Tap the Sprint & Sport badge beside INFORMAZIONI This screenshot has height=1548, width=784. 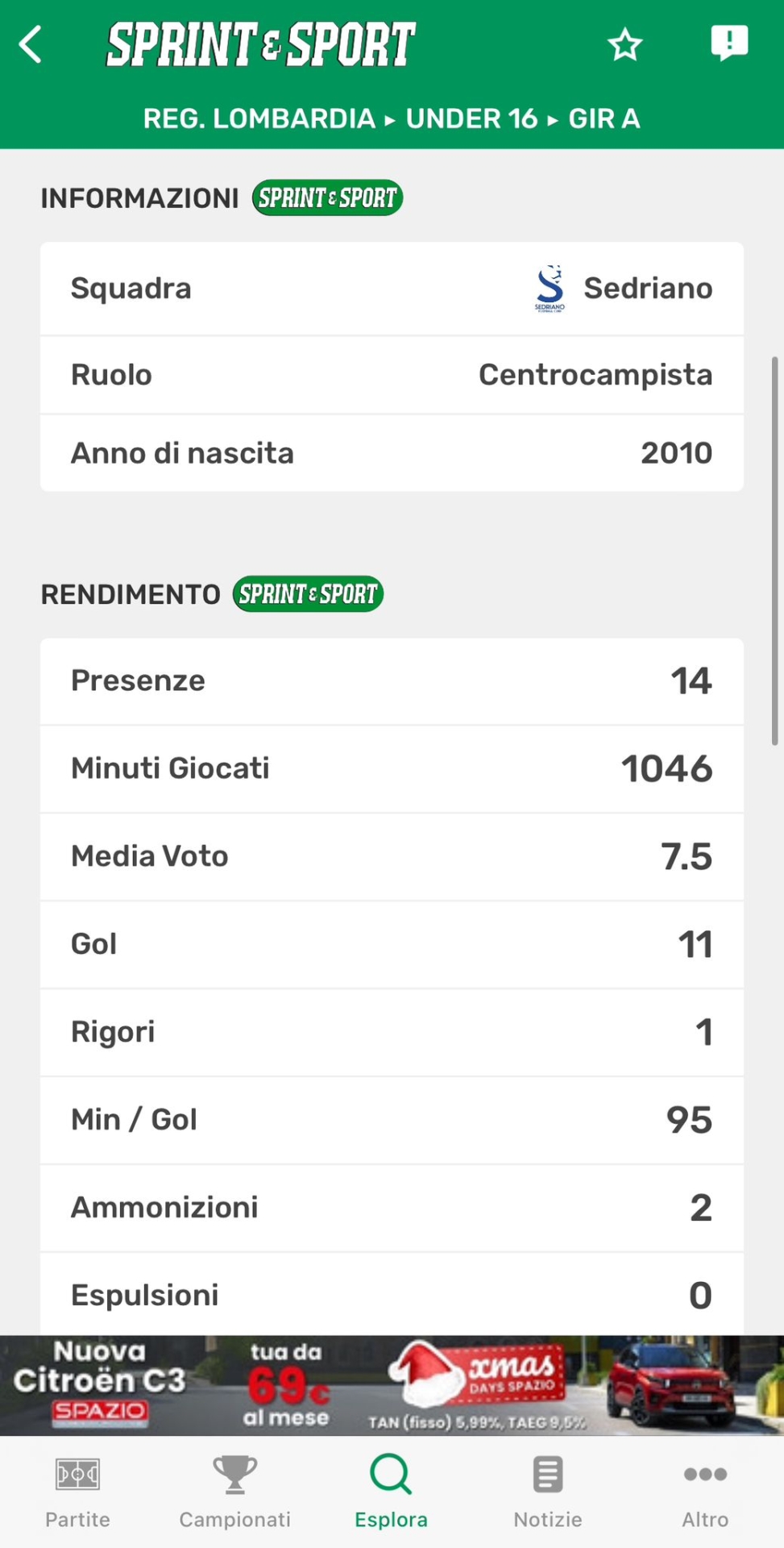point(327,198)
